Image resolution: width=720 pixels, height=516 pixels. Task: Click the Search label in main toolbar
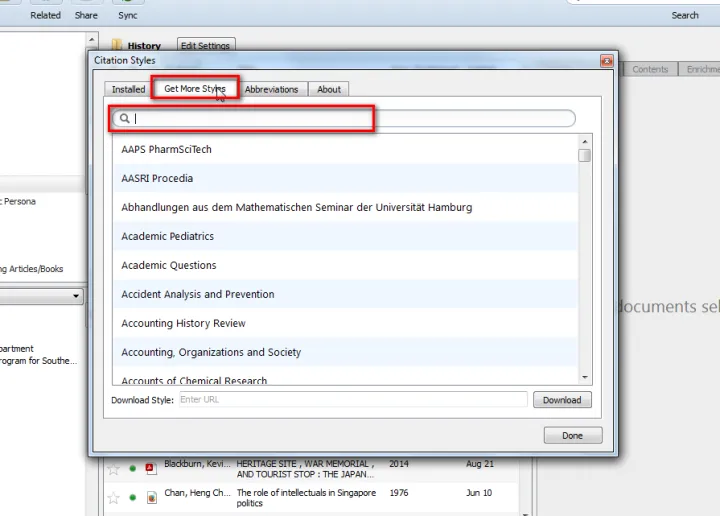pos(685,15)
